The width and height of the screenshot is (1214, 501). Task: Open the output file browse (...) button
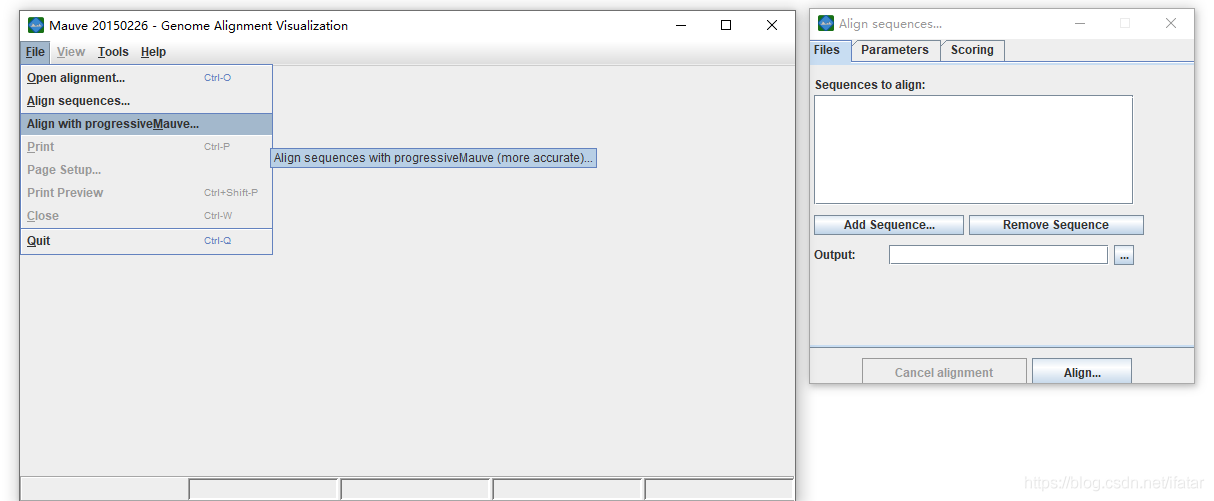click(1124, 256)
